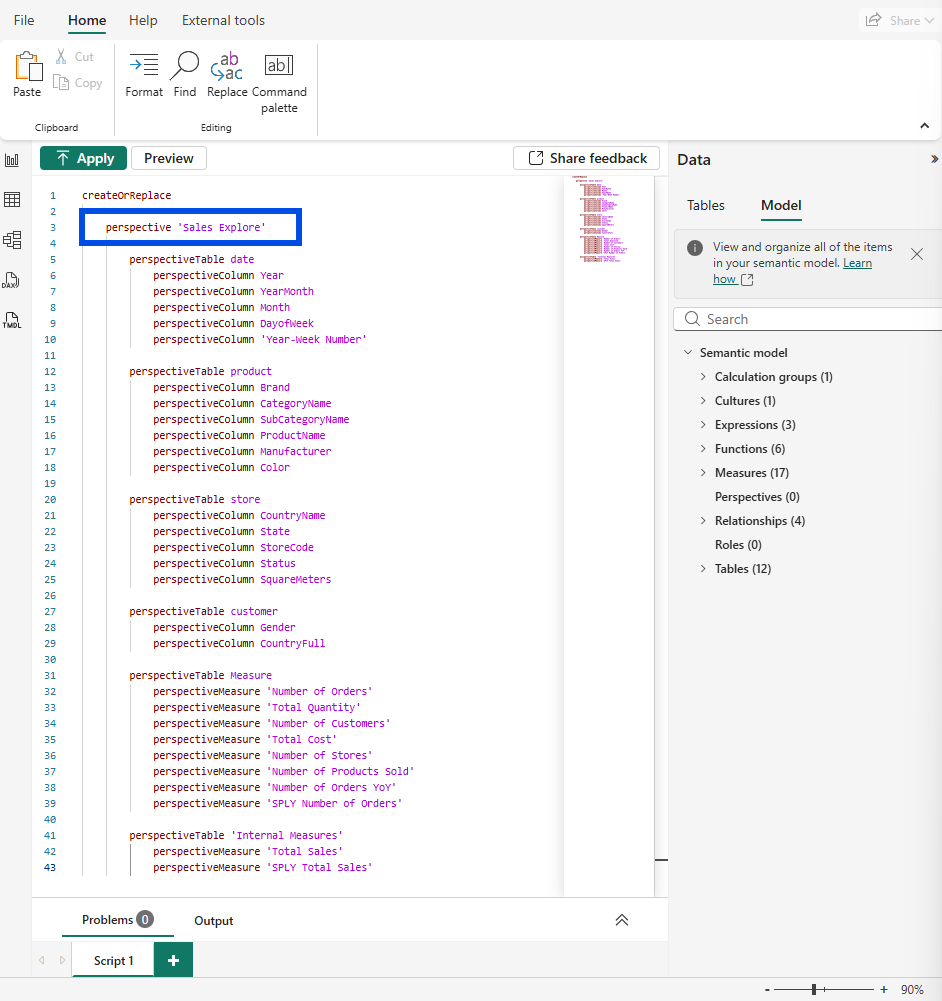
Task: Select the Model tab in Data pane
Action: (781, 206)
